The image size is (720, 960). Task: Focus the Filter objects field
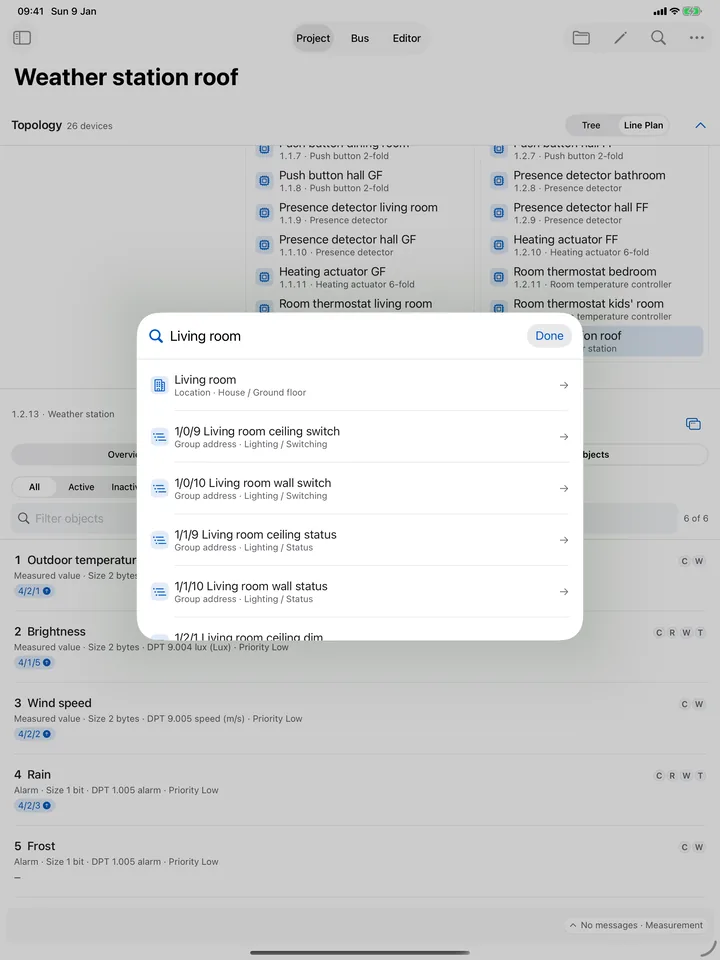point(77,518)
